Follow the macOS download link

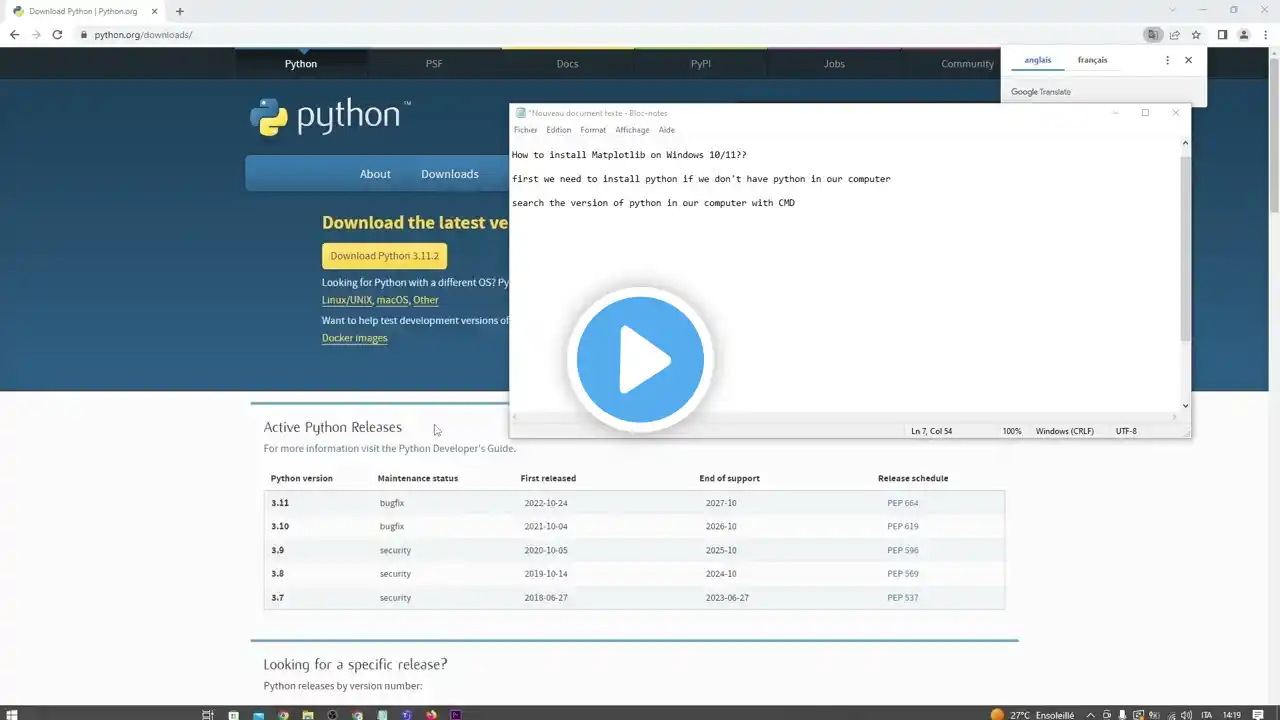pyautogui.click(x=393, y=300)
